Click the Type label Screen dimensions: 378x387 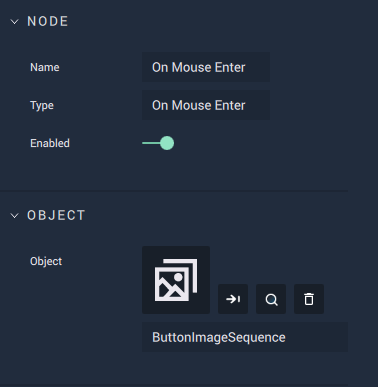42,106
